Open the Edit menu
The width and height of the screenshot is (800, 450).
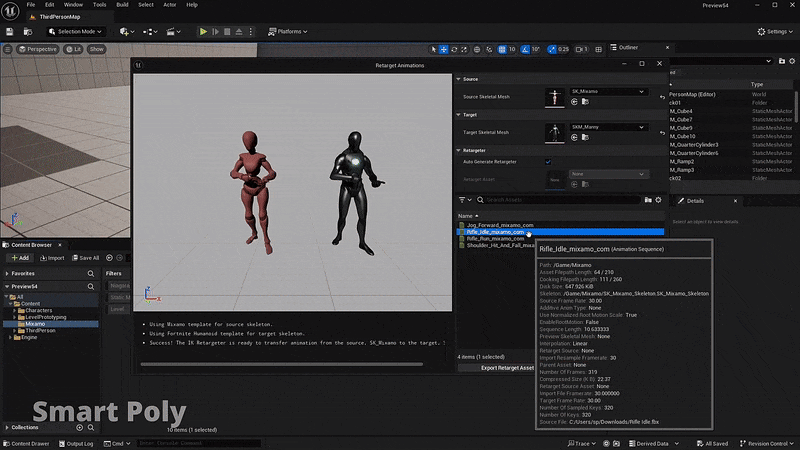click(x=49, y=5)
